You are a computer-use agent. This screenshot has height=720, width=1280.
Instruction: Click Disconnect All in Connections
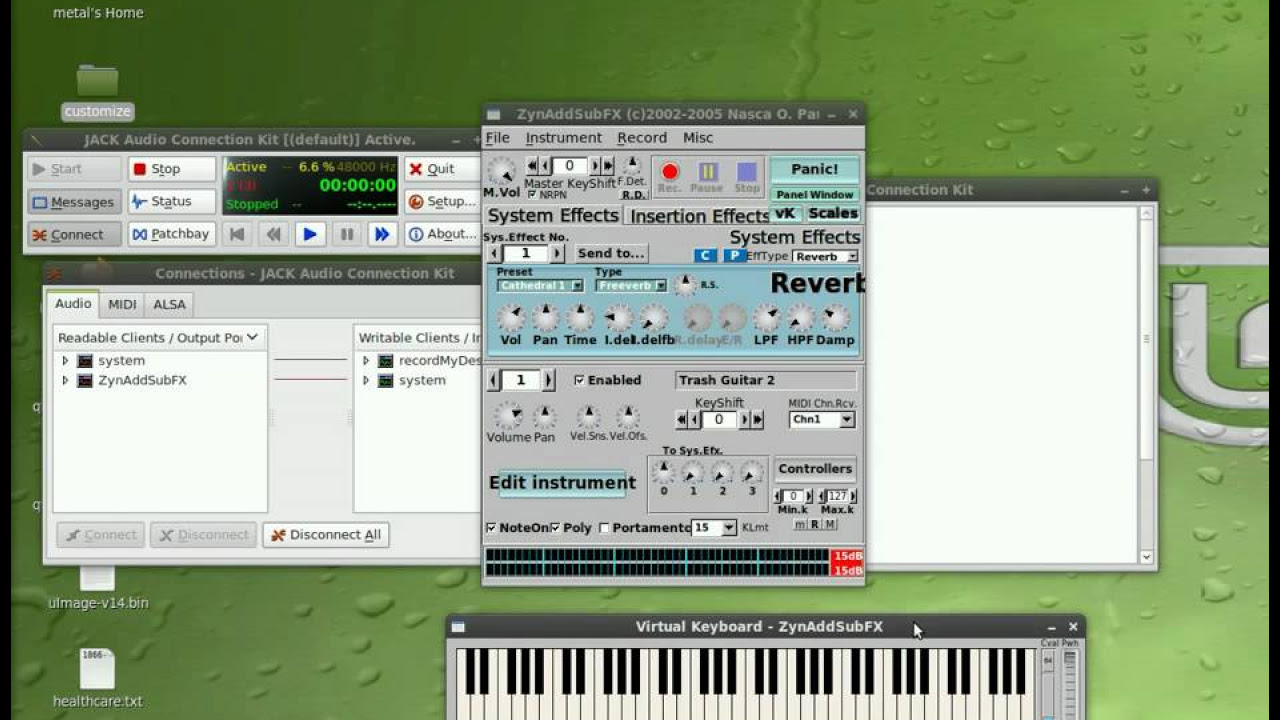(x=326, y=535)
